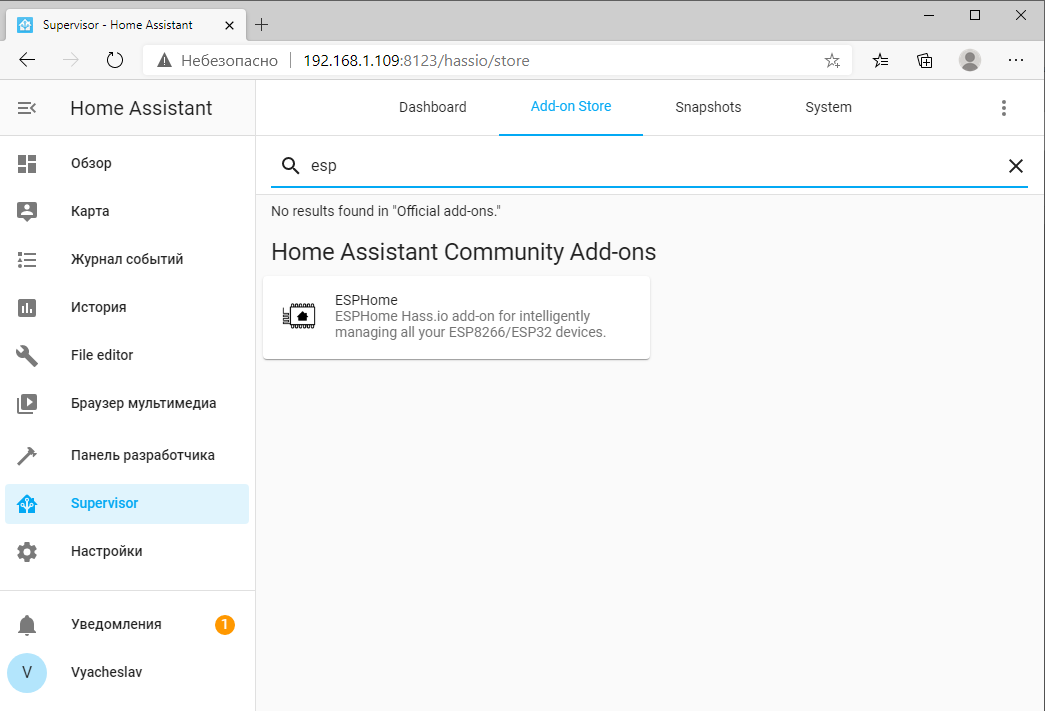The height and width of the screenshot is (711, 1045).
Task: Open the ESPHome add-on card
Action: point(457,317)
